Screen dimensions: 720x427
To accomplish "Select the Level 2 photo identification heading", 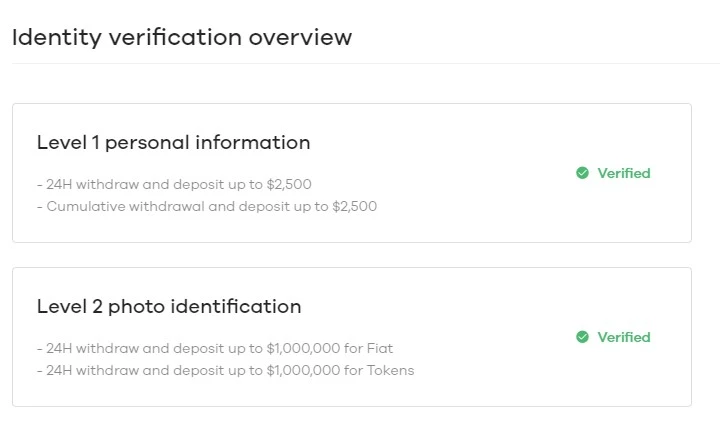I will (x=169, y=307).
